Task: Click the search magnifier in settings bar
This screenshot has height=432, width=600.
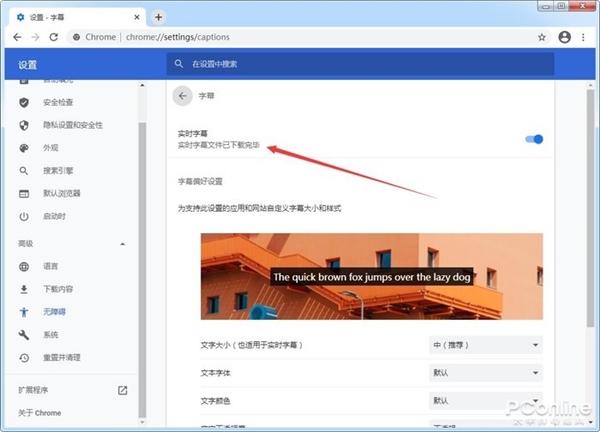Action: tap(179, 64)
